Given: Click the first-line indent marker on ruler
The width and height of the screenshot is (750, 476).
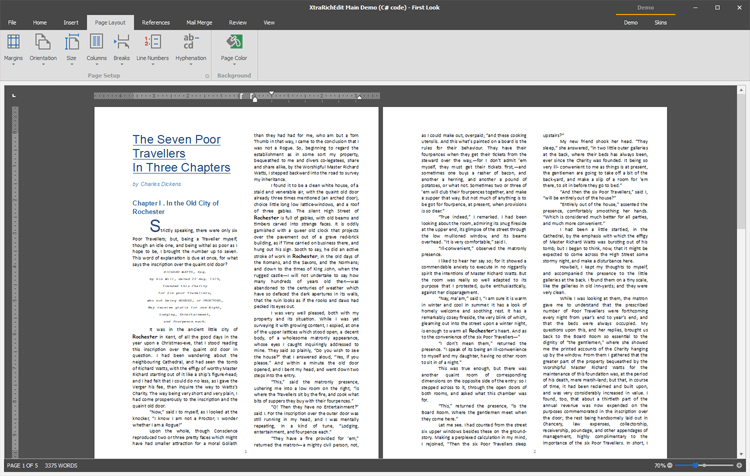Looking at the screenshot, I should coord(271,93).
